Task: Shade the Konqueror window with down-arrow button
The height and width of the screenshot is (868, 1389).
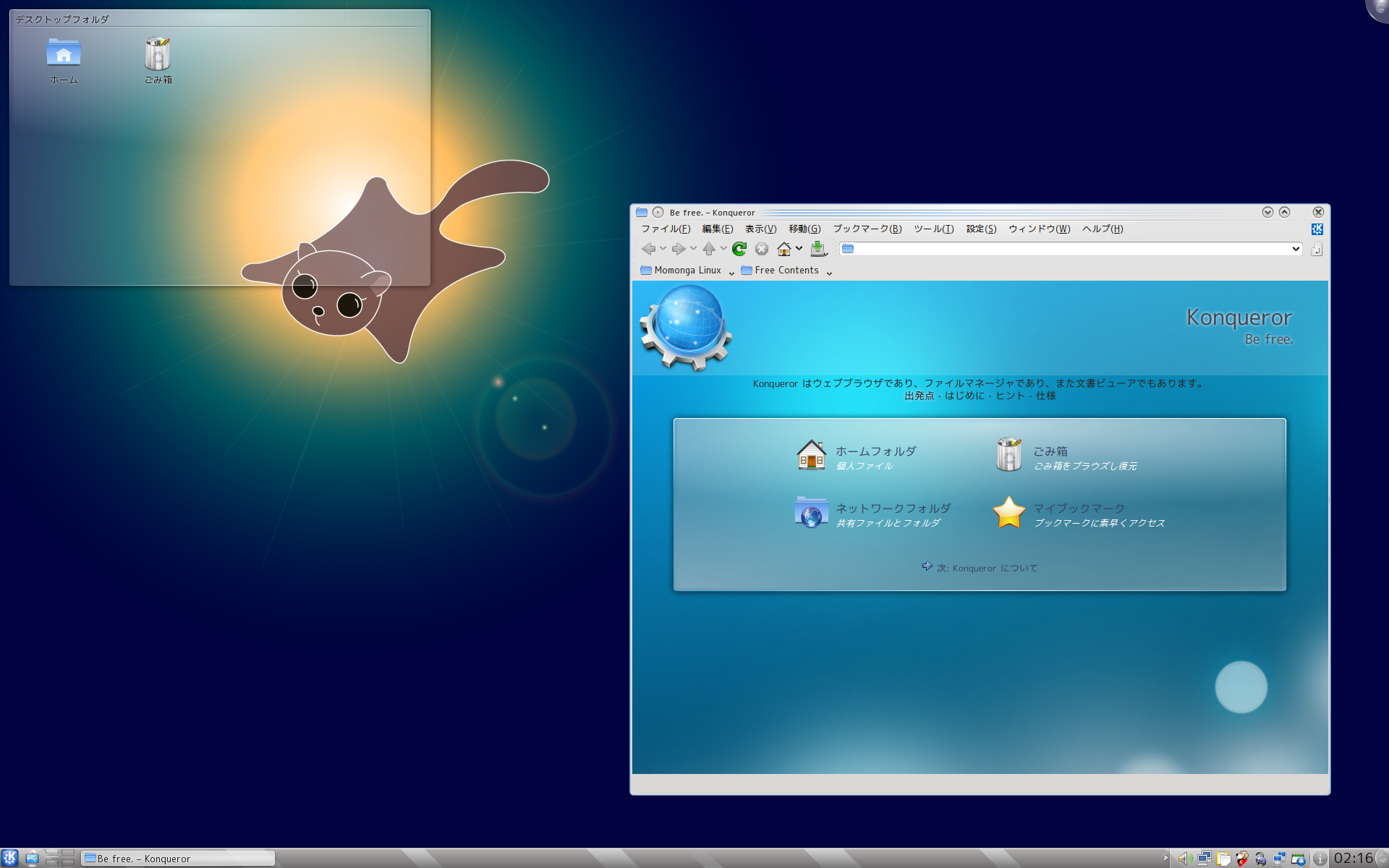Action: [1267, 212]
